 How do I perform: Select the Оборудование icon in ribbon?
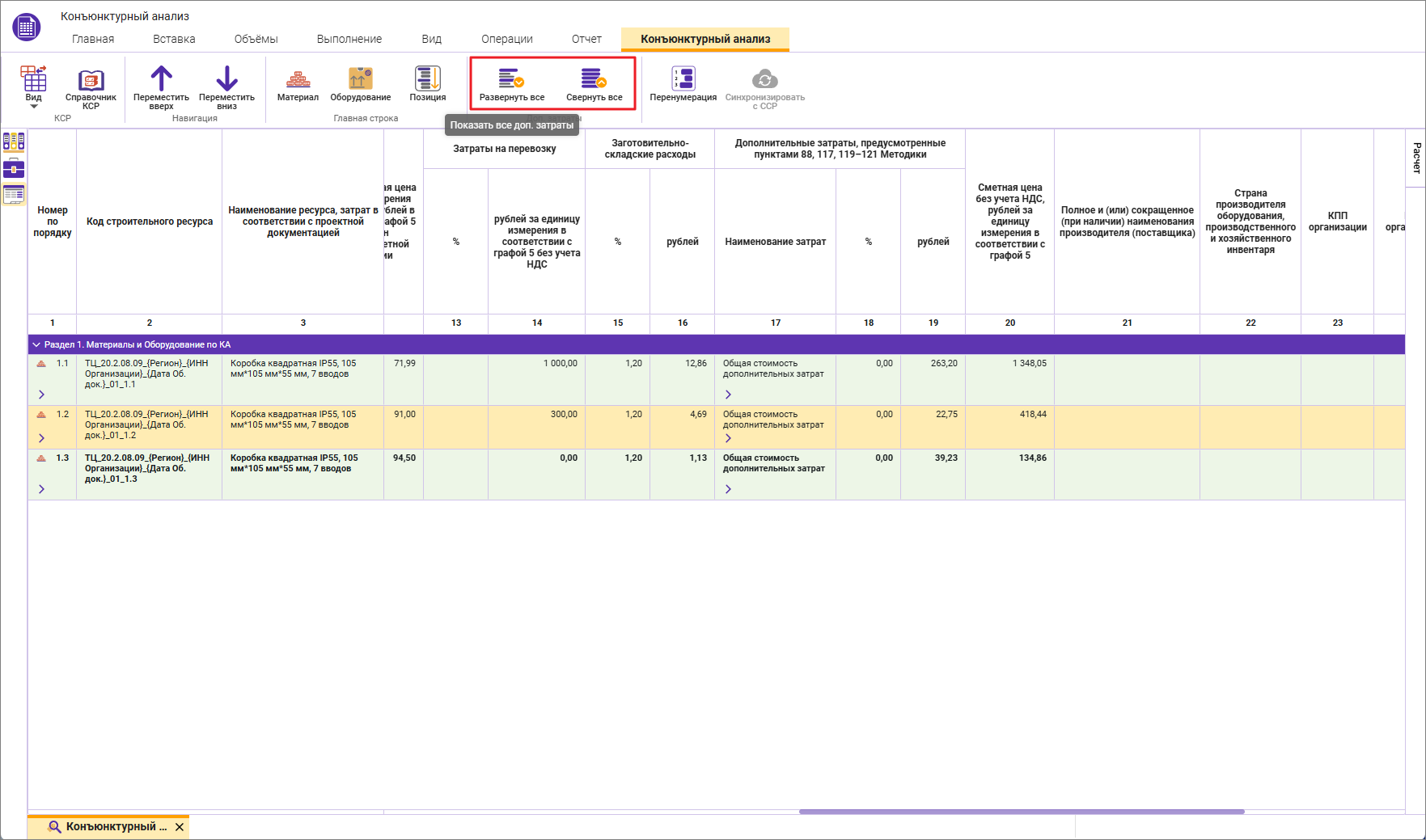point(360,79)
